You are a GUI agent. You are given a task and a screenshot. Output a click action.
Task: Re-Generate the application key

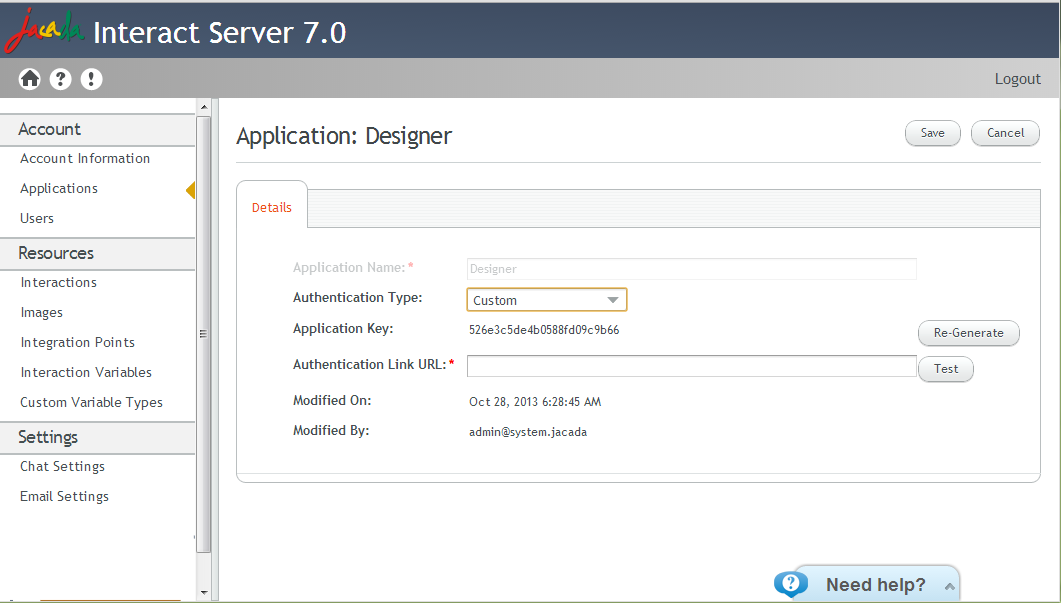tap(968, 333)
